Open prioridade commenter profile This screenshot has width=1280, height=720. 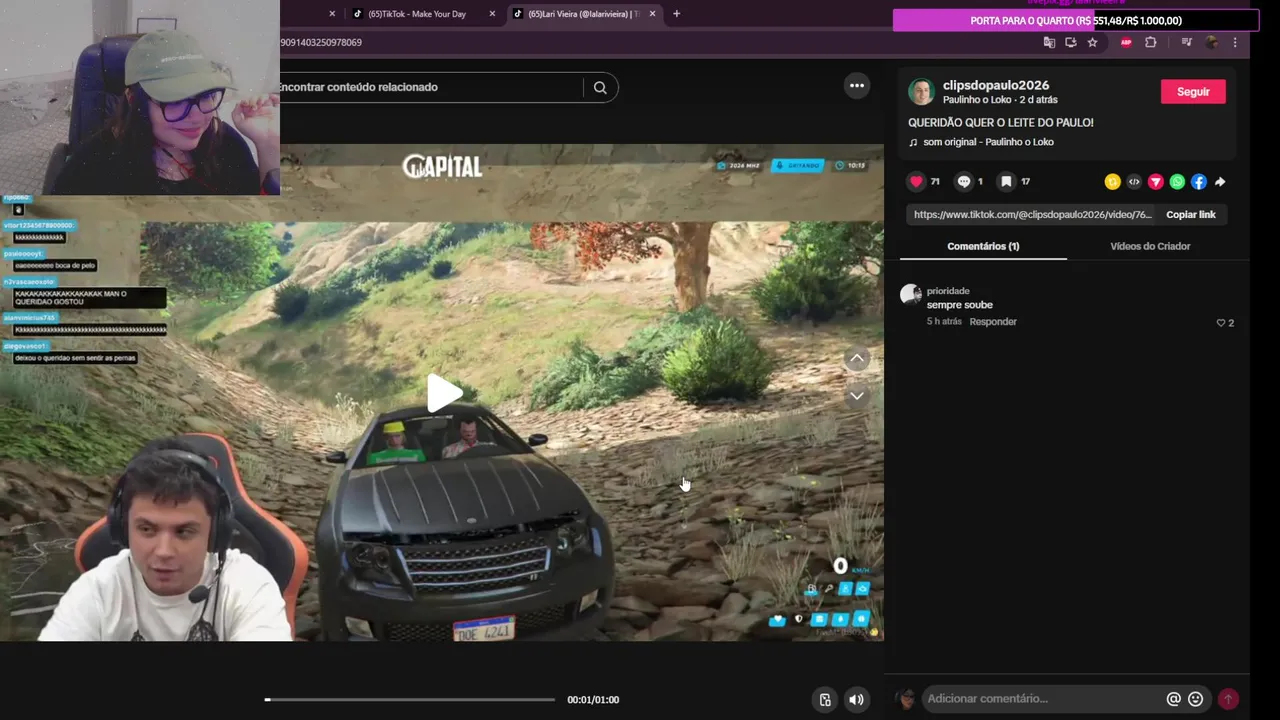pos(948,291)
